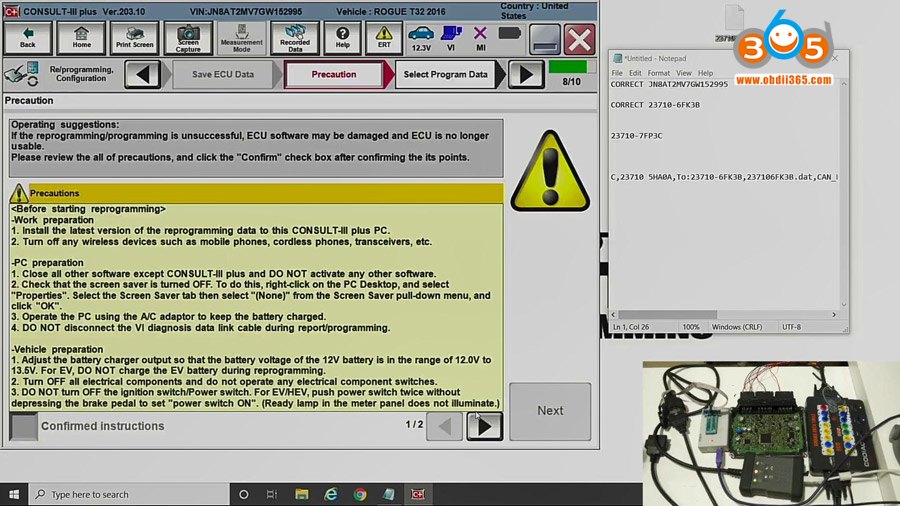Select the Print Screen tool
The image size is (900, 506).
134,38
